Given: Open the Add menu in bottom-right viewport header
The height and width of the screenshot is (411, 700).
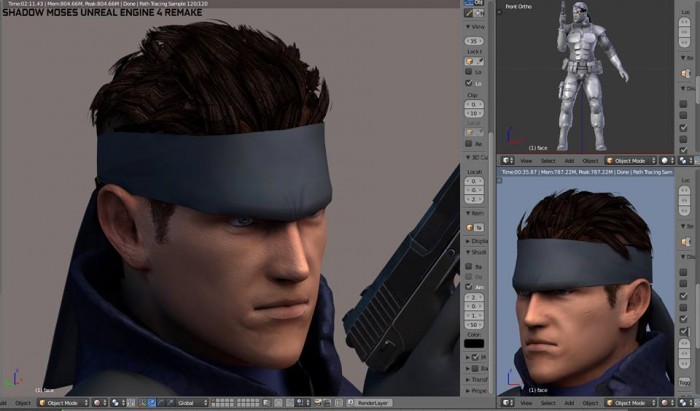Looking at the screenshot, I should pyautogui.click(x=569, y=403).
